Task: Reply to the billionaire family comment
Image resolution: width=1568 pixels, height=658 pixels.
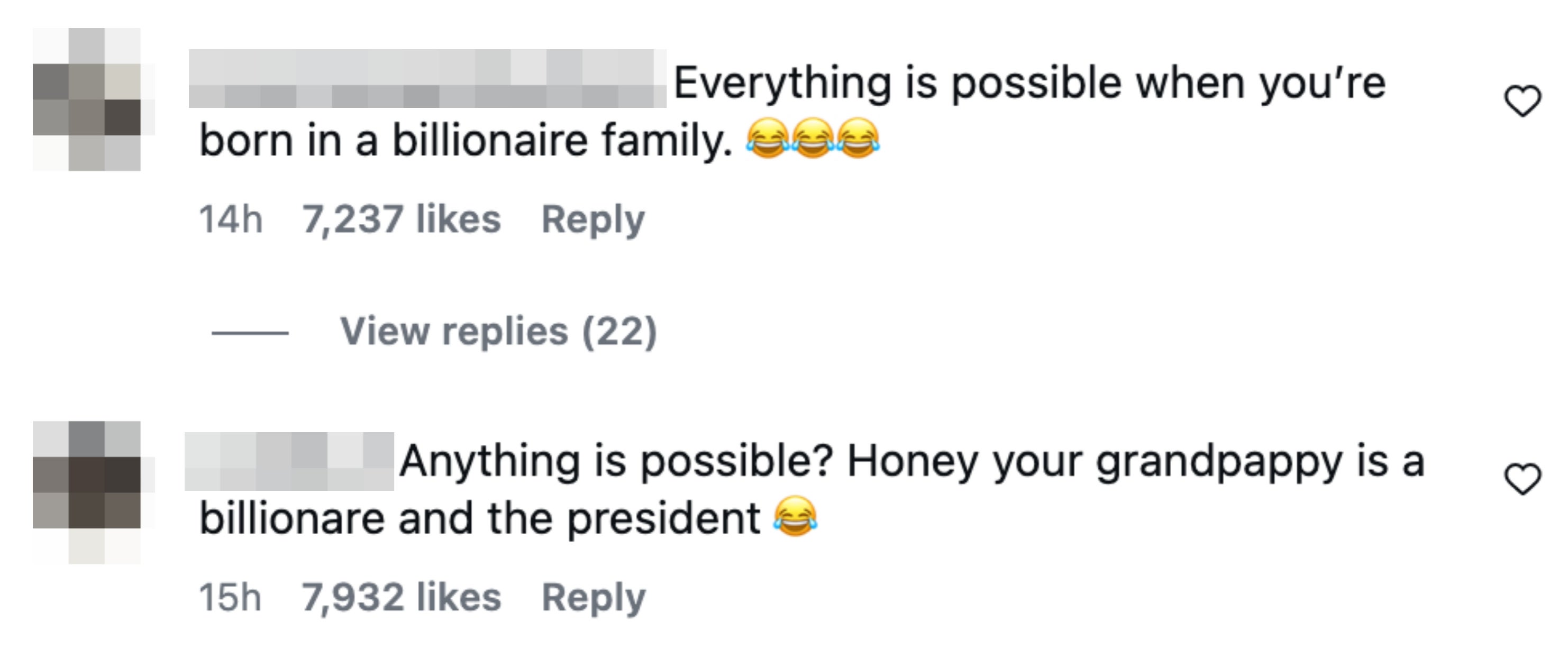Action: coord(593,220)
